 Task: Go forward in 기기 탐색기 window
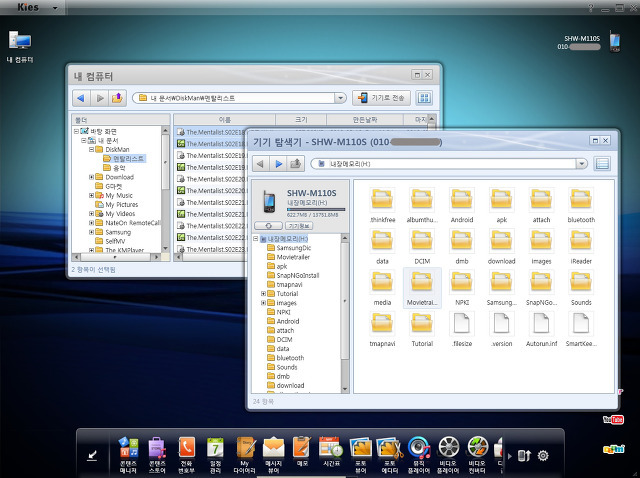pos(278,164)
